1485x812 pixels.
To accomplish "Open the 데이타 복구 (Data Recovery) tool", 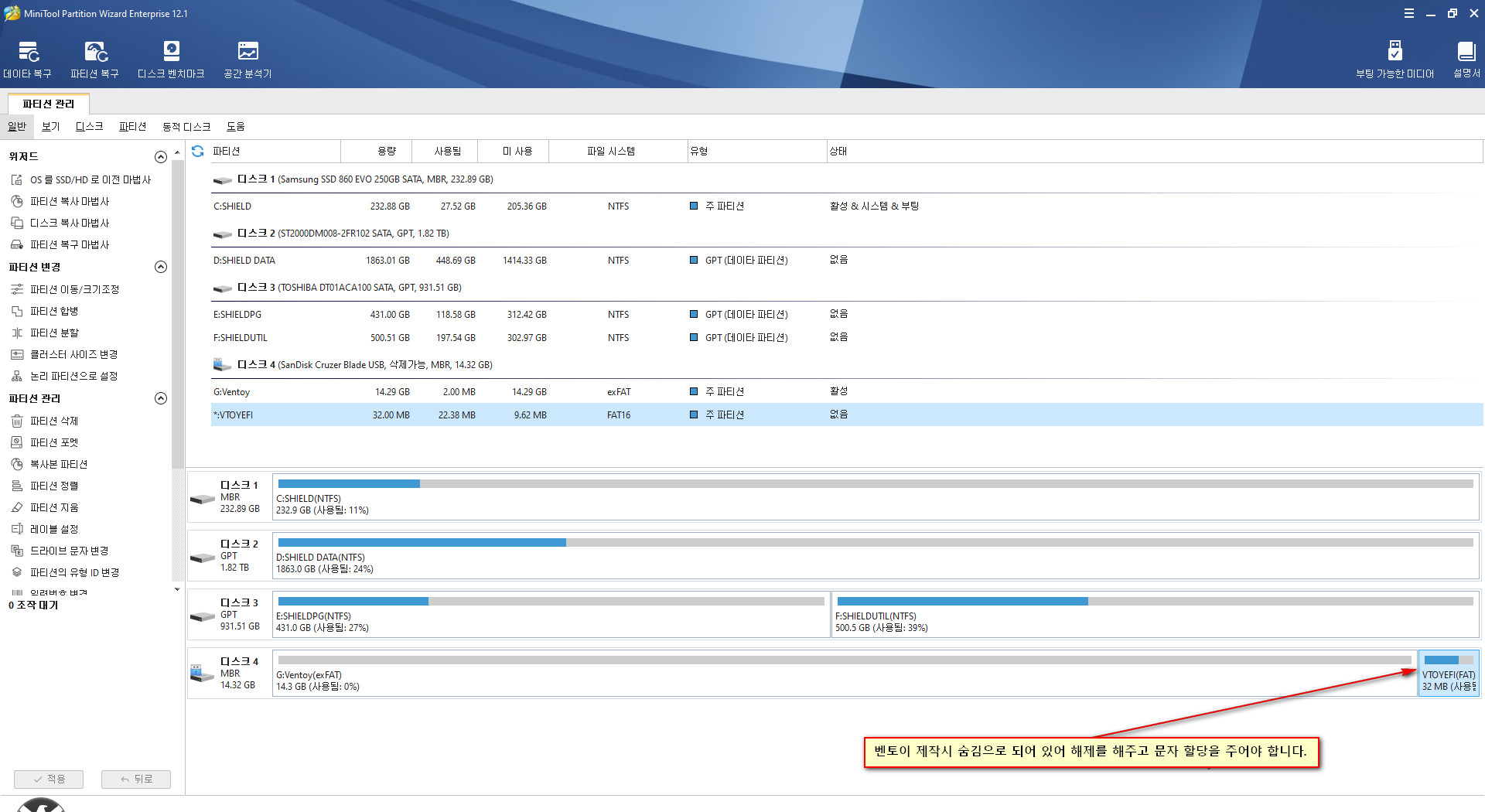I will (x=27, y=60).
